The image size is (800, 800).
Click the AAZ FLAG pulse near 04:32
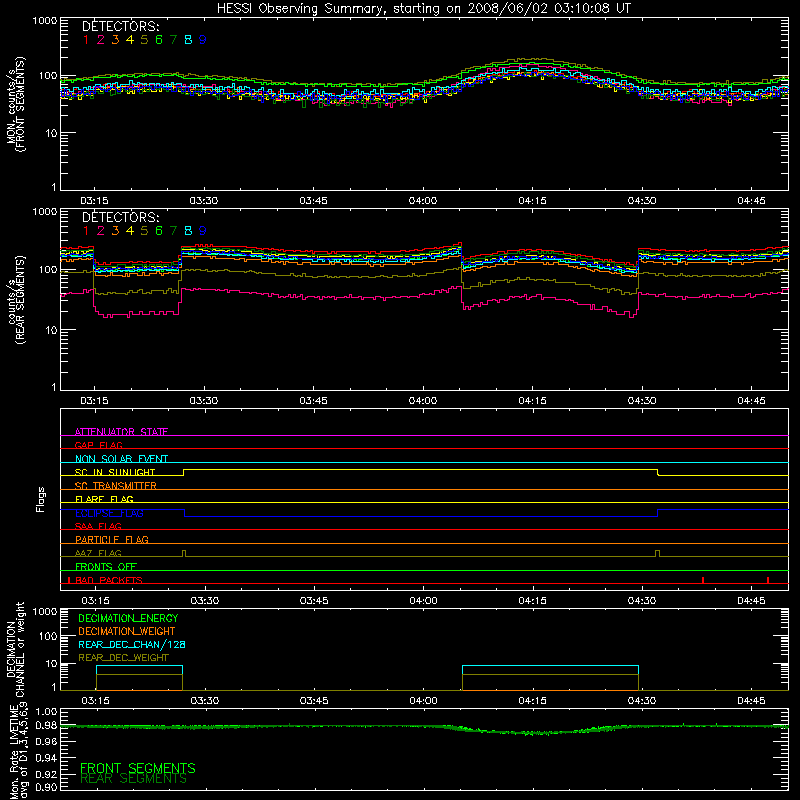click(x=657, y=554)
